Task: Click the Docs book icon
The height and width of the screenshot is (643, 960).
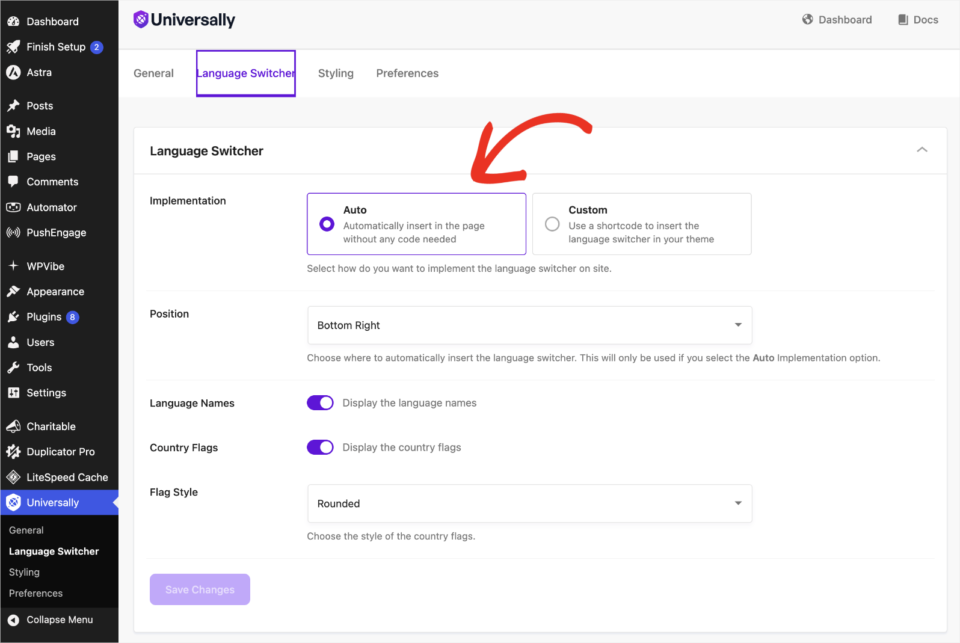Action: coord(903,20)
